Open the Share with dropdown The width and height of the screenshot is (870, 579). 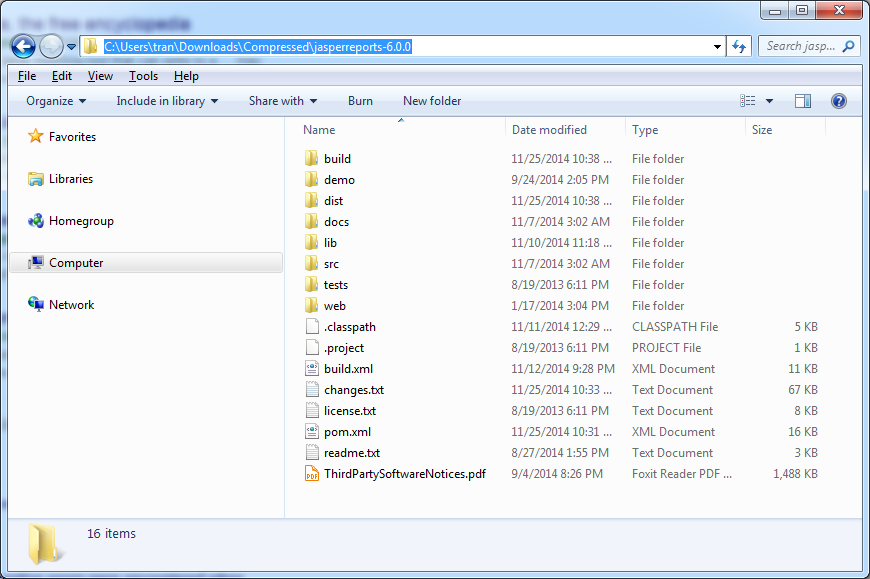pyautogui.click(x=283, y=101)
